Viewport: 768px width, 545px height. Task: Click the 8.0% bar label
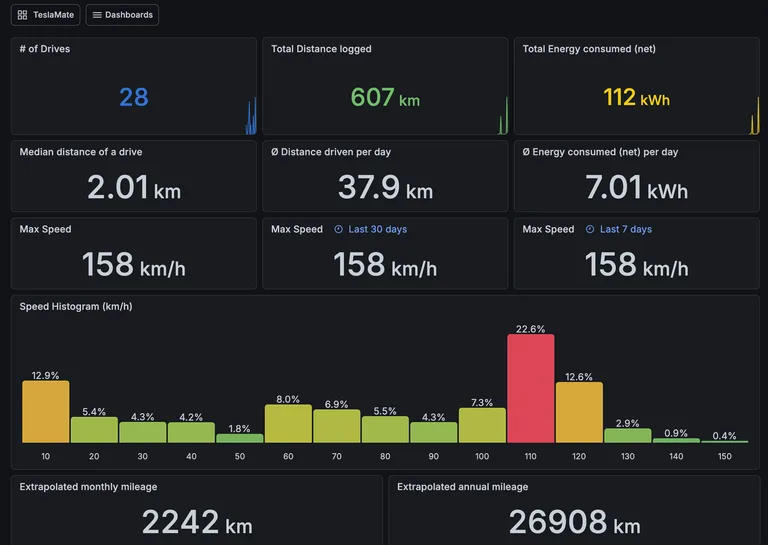(288, 399)
